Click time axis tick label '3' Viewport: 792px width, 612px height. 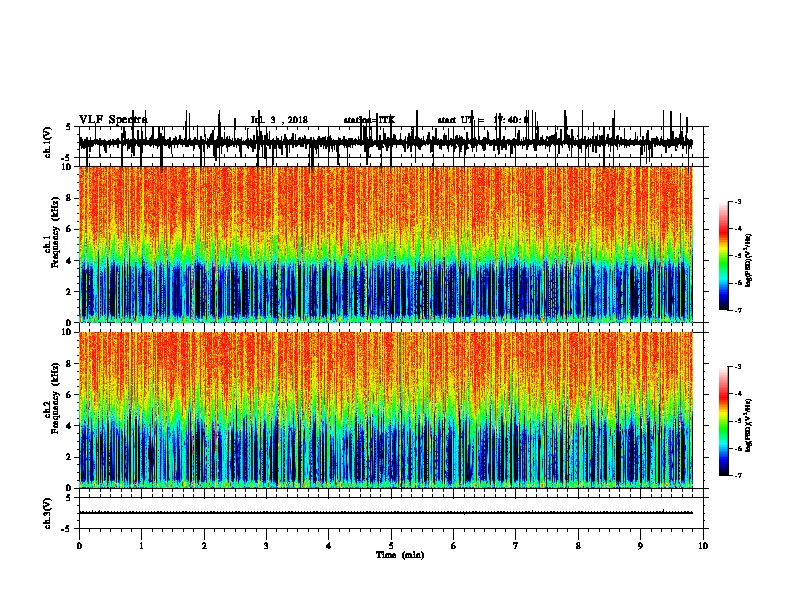[266, 546]
